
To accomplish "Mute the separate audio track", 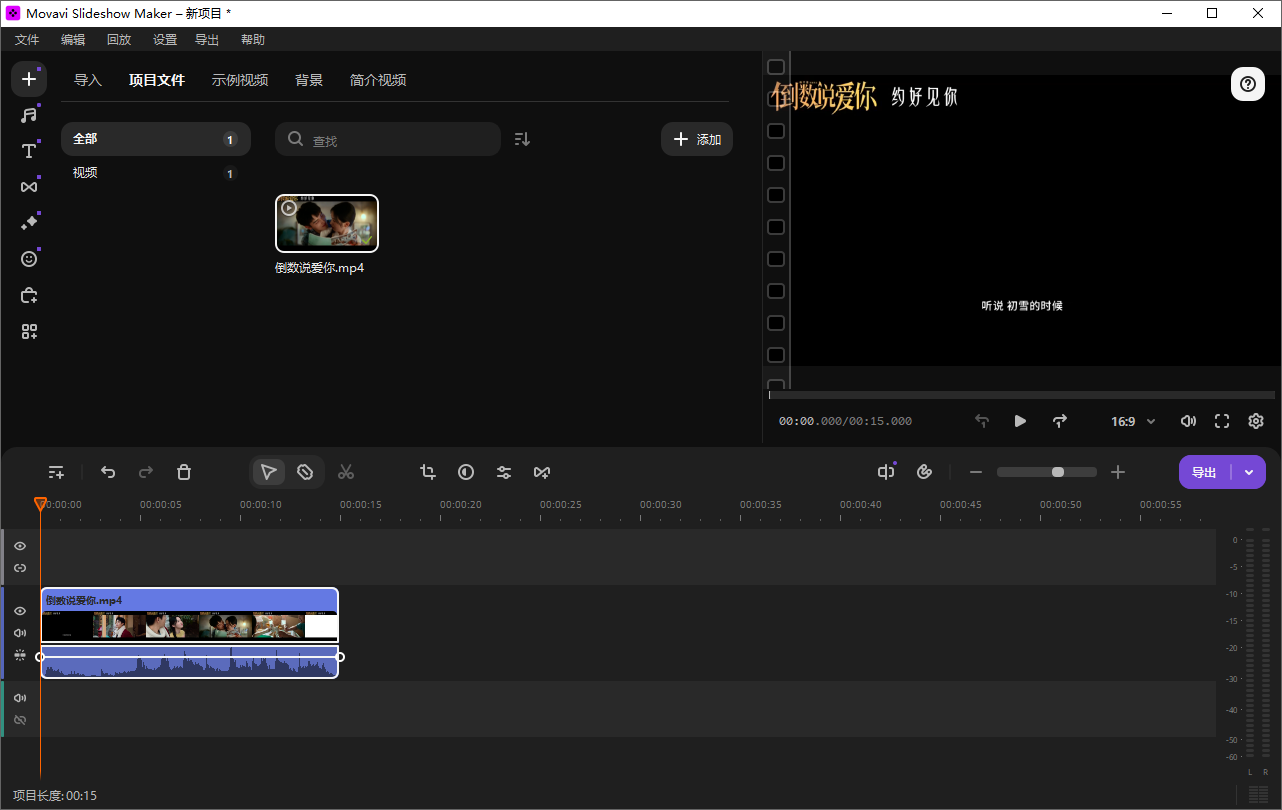I will click(x=20, y=698).
